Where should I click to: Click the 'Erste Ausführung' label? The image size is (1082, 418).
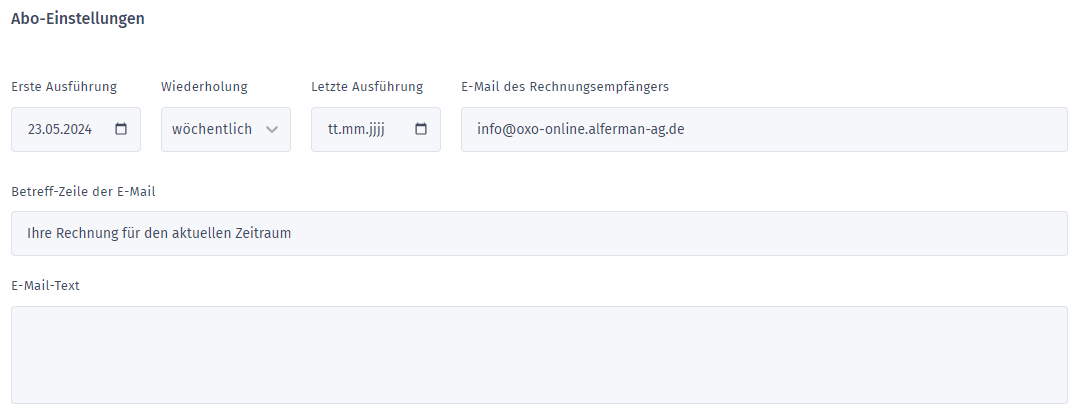pos(64,86)
